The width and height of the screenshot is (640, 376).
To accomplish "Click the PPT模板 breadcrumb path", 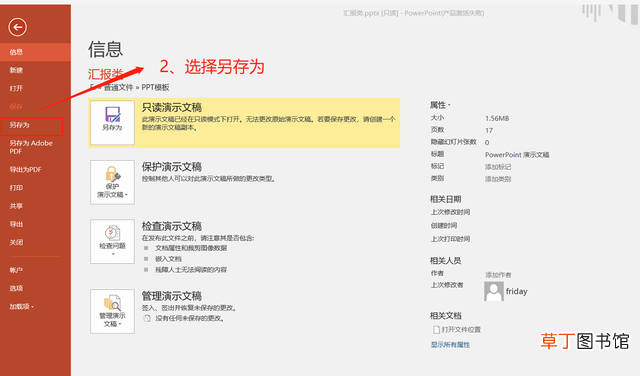I will [x=155, y=87].
